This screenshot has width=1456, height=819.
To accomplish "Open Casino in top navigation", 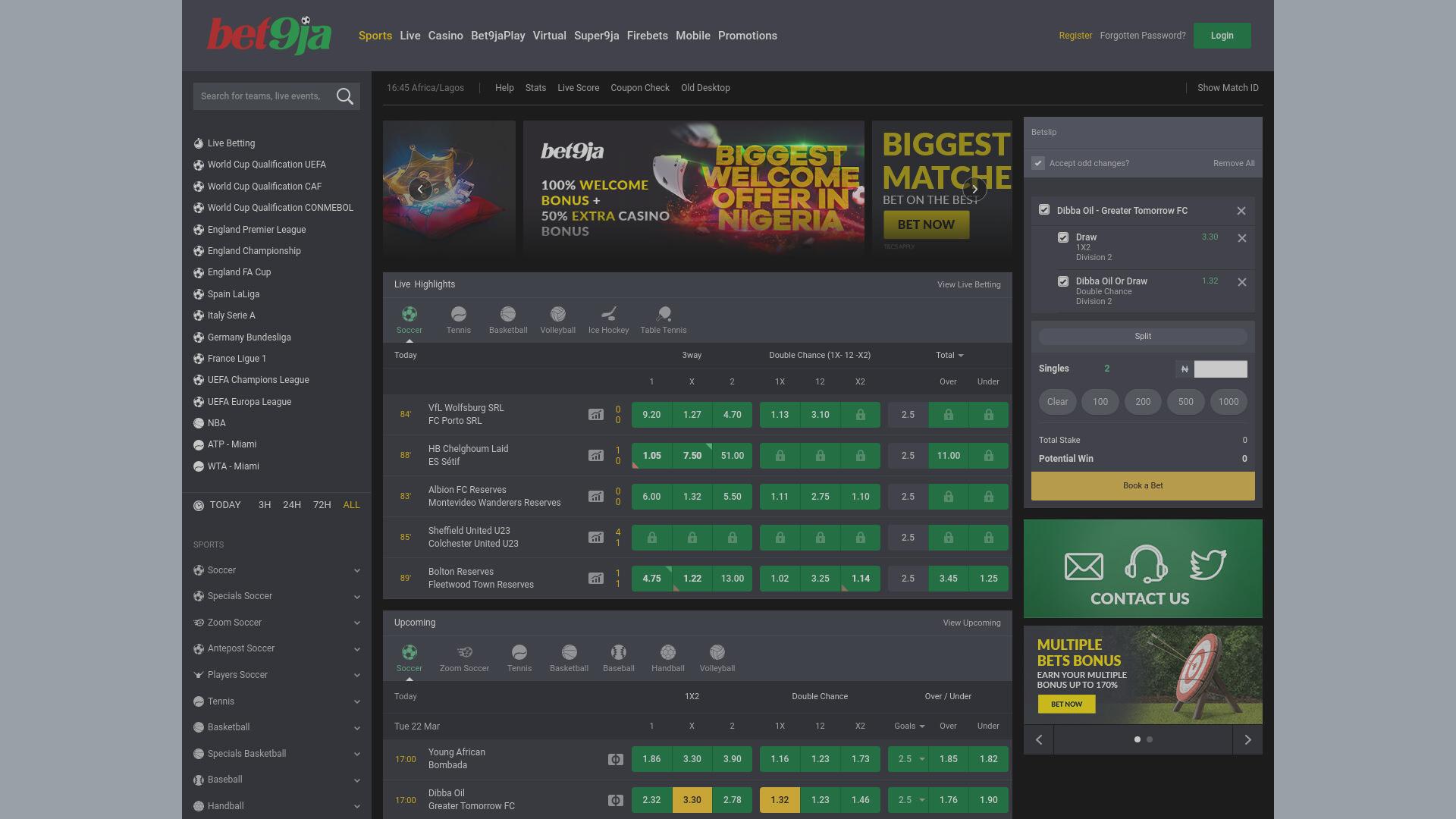I will click(x=446, y=36).
